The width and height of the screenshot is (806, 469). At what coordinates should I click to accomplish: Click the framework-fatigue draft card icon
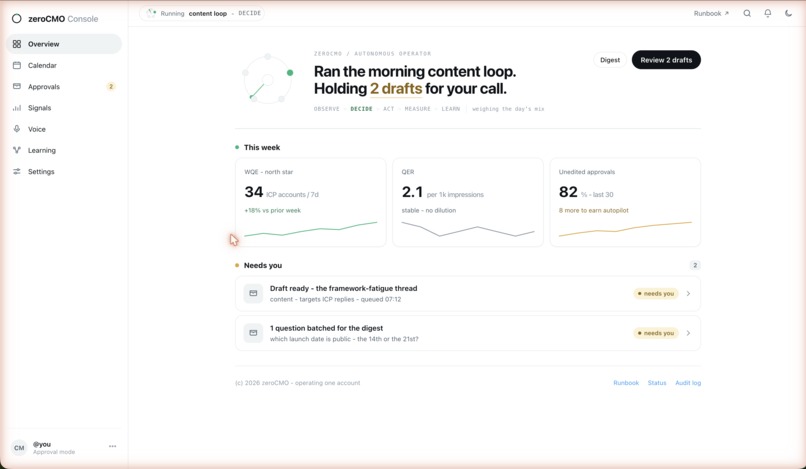[253, 294]
